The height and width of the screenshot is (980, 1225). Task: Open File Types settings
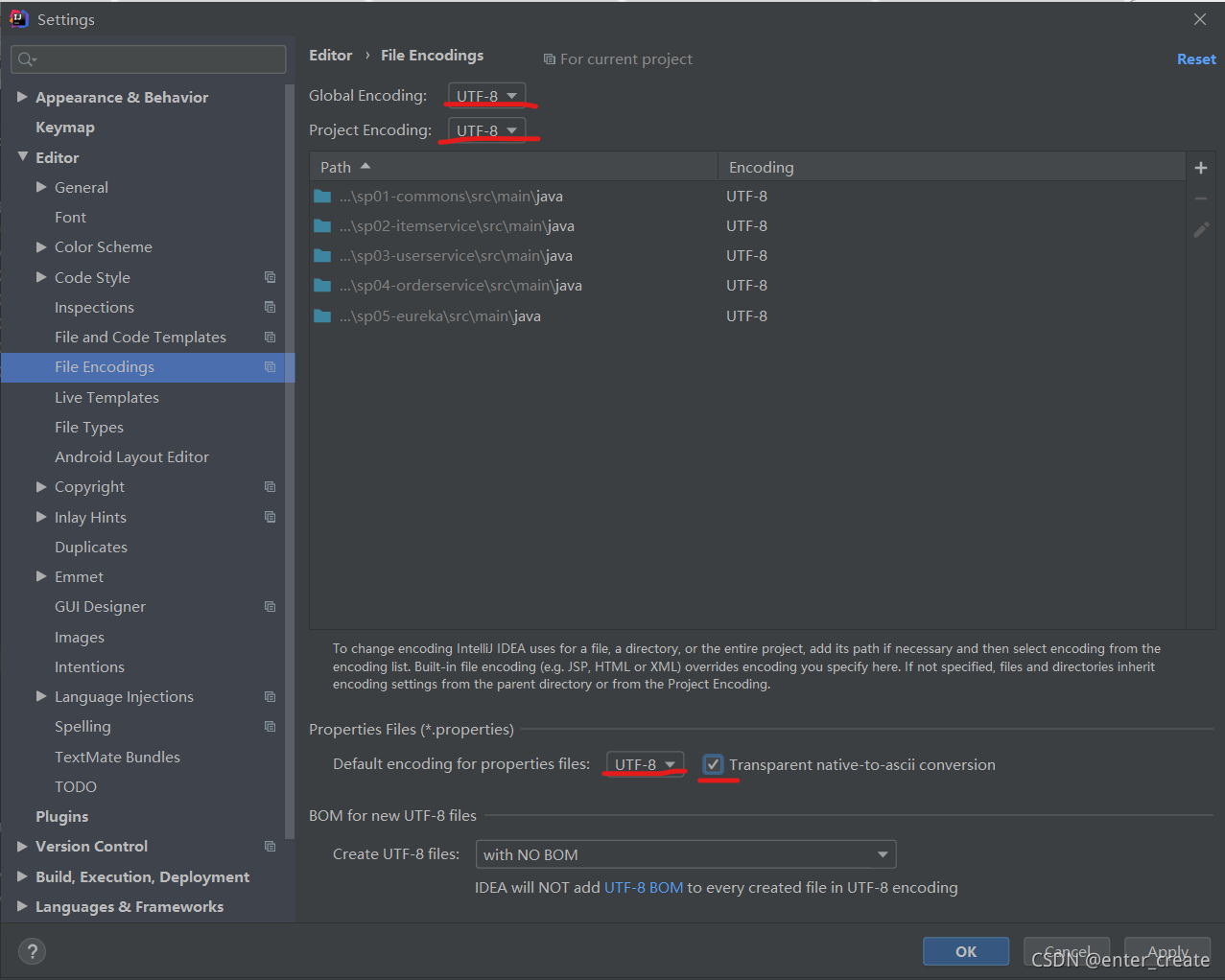[x=89, y=428]
